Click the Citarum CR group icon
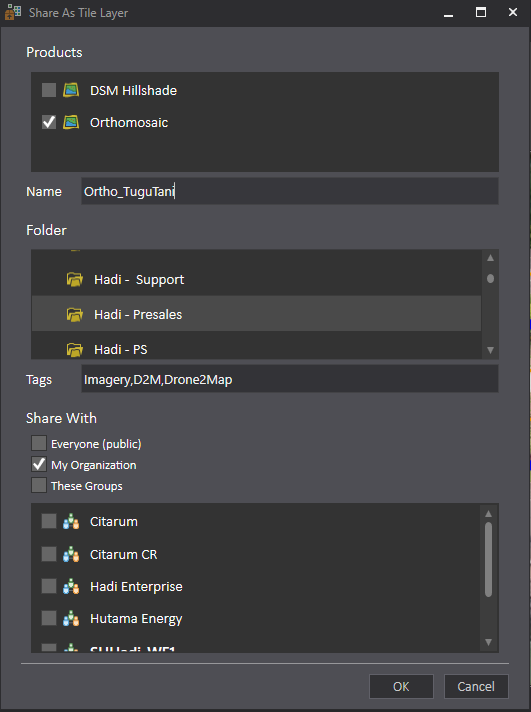The height and width of the screenshot is (712, 531). (x=71, y=554)
